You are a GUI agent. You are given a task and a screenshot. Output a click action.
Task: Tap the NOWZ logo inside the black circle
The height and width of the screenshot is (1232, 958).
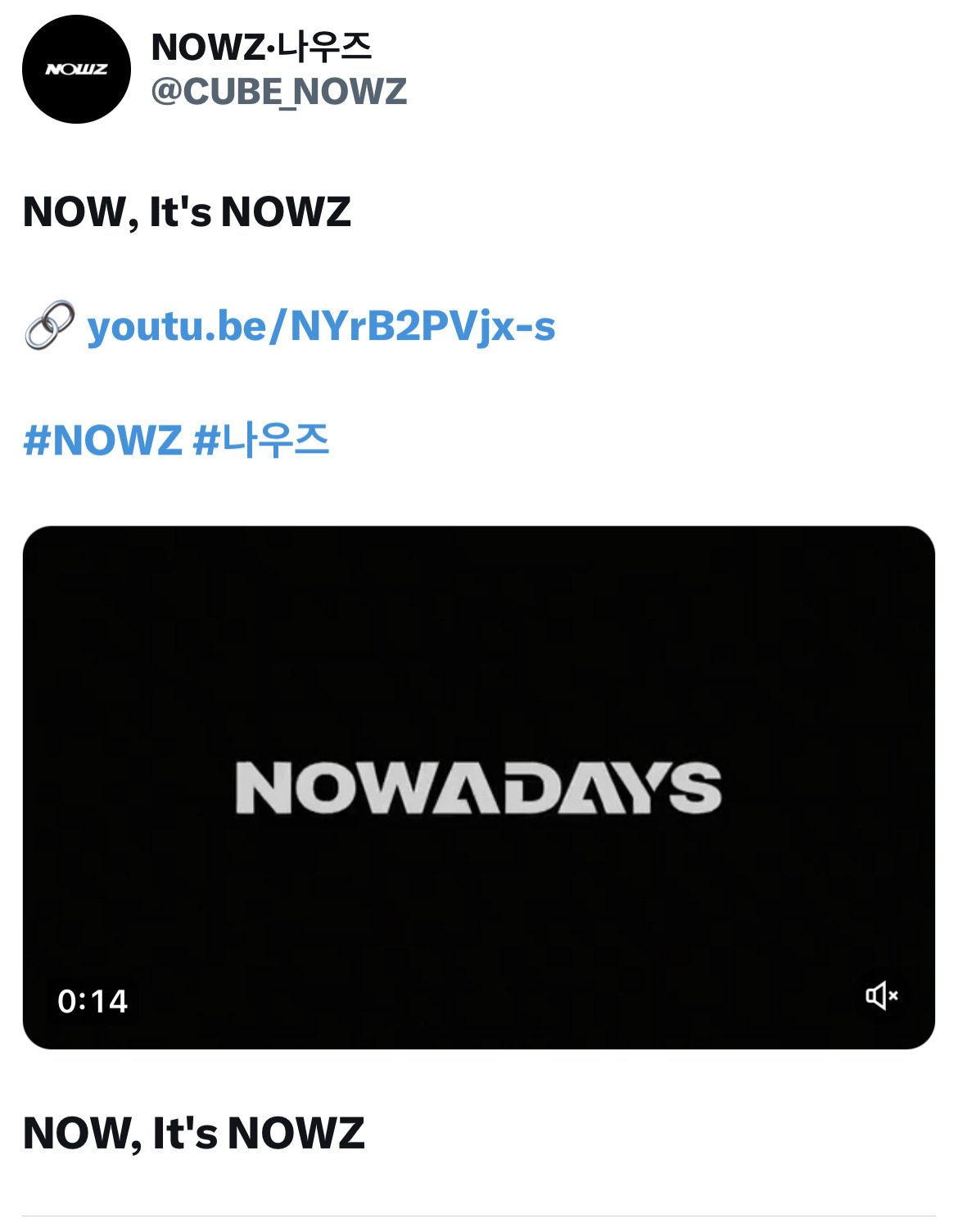pos(76,70)
